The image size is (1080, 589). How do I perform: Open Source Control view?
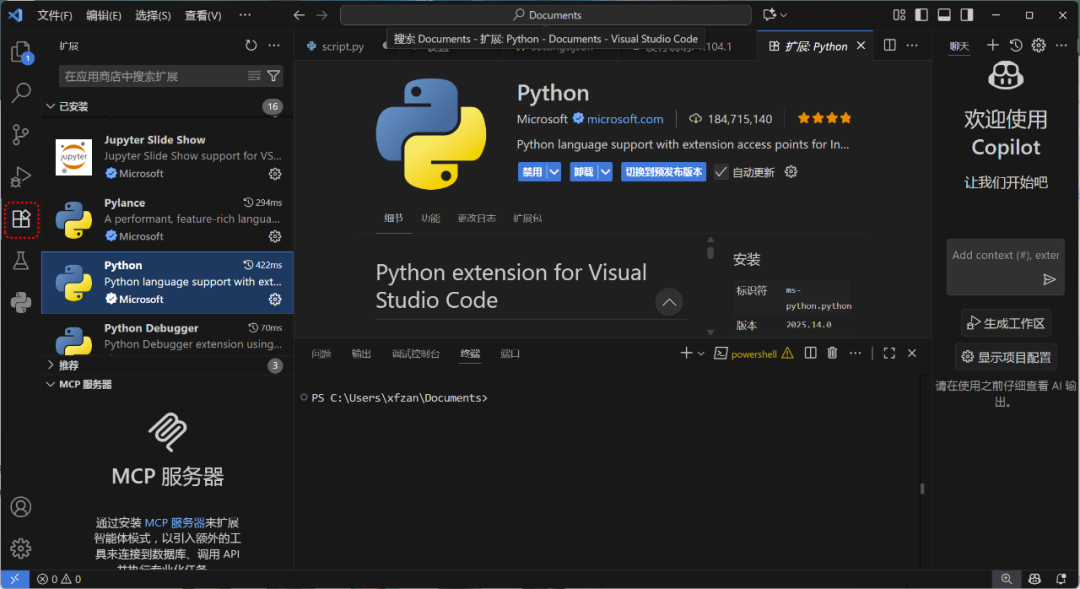(x=21, y=134)
